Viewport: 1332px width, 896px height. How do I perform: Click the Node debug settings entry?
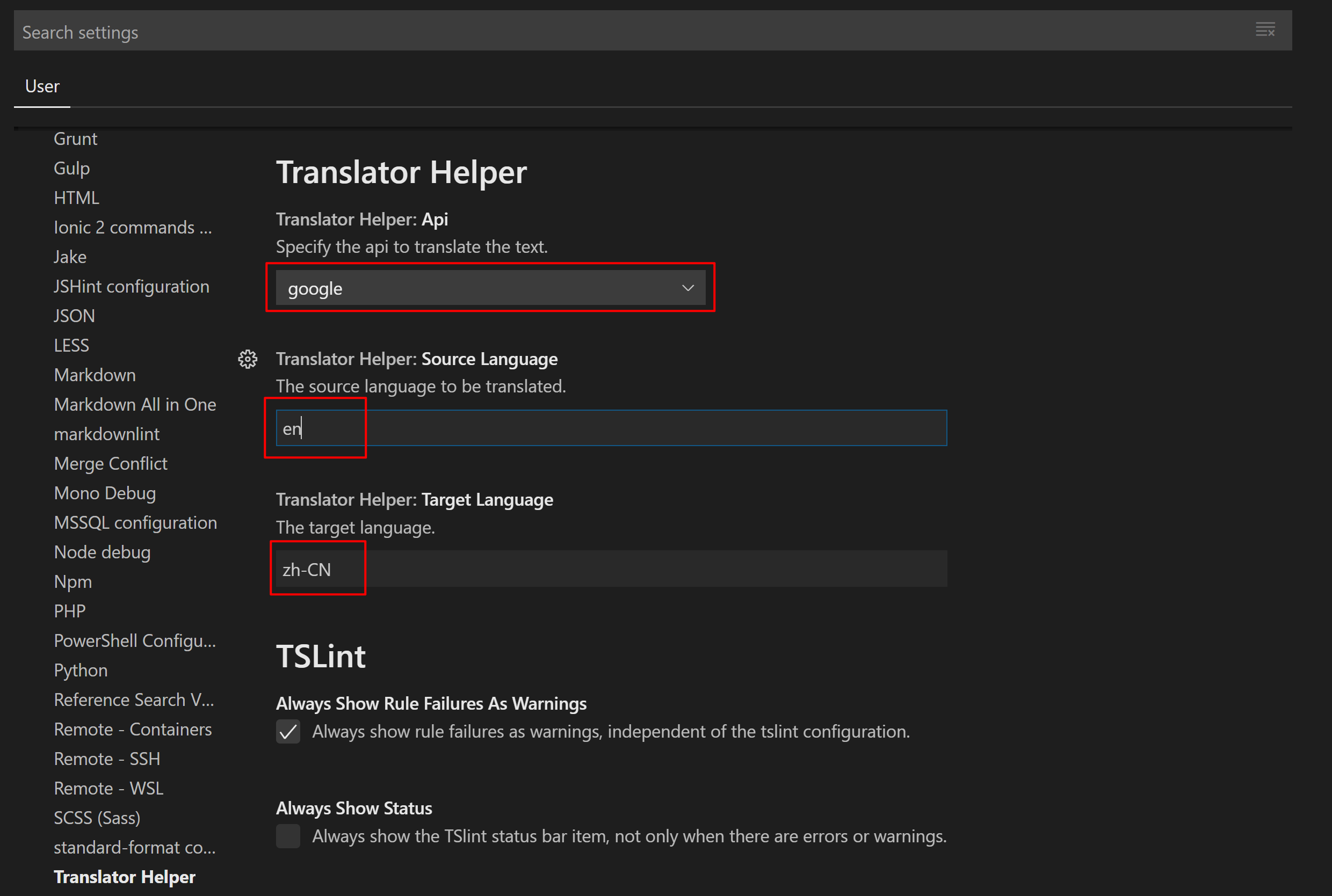pyautogui.click(x=102, y=552)
